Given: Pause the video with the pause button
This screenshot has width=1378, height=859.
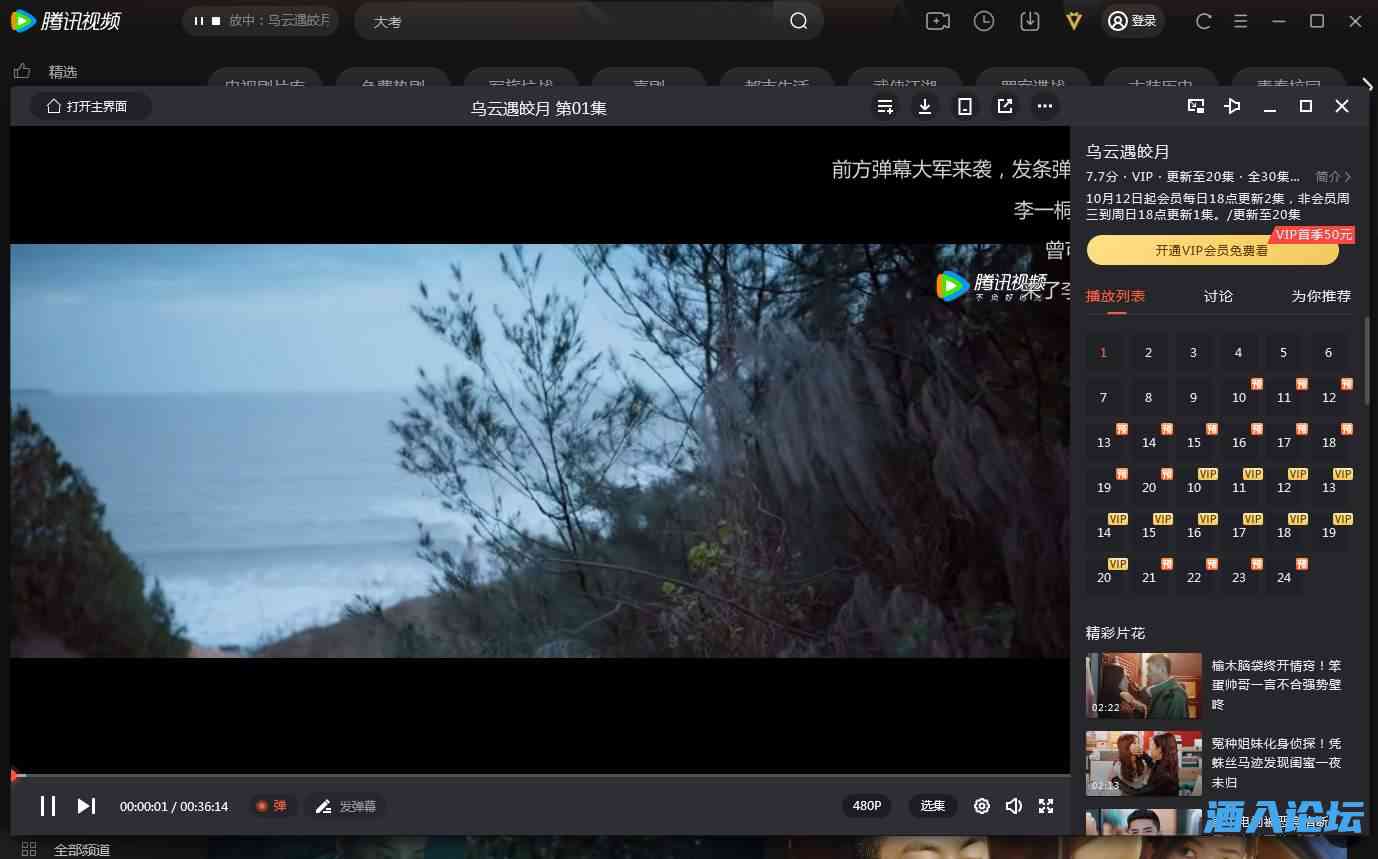Looking at the screenshot, I should coord(47,806).
